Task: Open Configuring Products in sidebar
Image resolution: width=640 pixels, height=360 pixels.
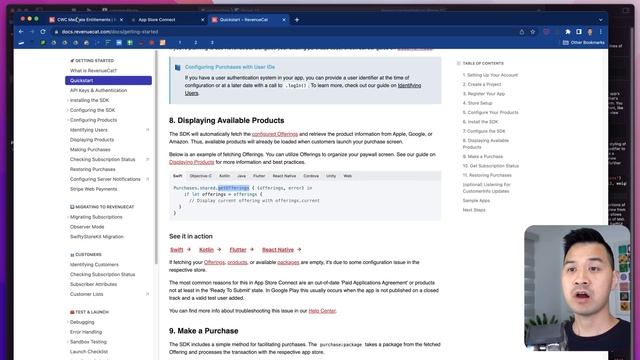Action: point(93,120)
